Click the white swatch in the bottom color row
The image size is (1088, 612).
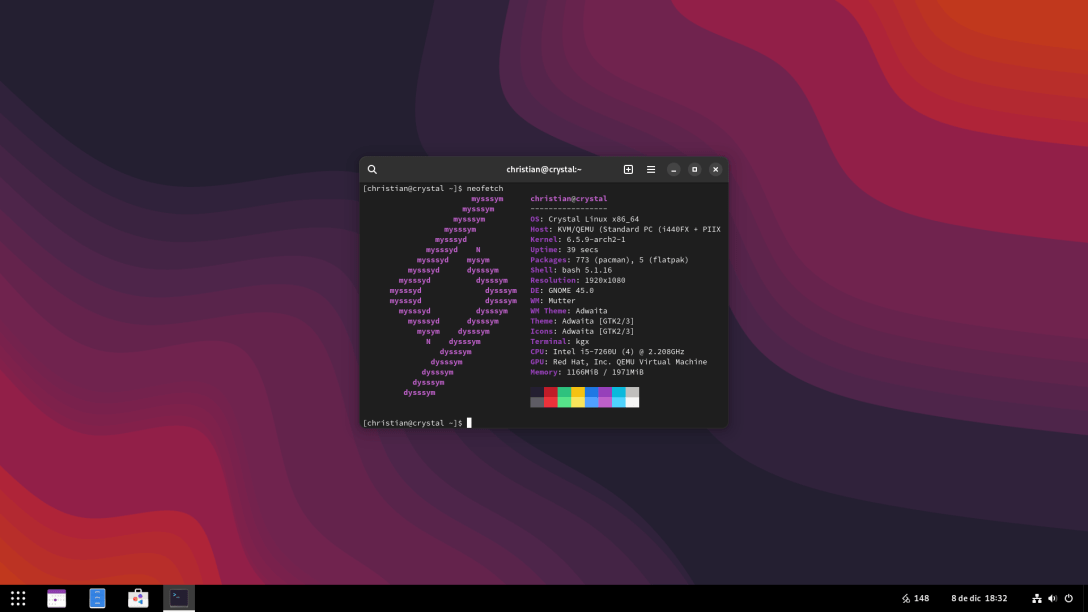tap(632, 402)
